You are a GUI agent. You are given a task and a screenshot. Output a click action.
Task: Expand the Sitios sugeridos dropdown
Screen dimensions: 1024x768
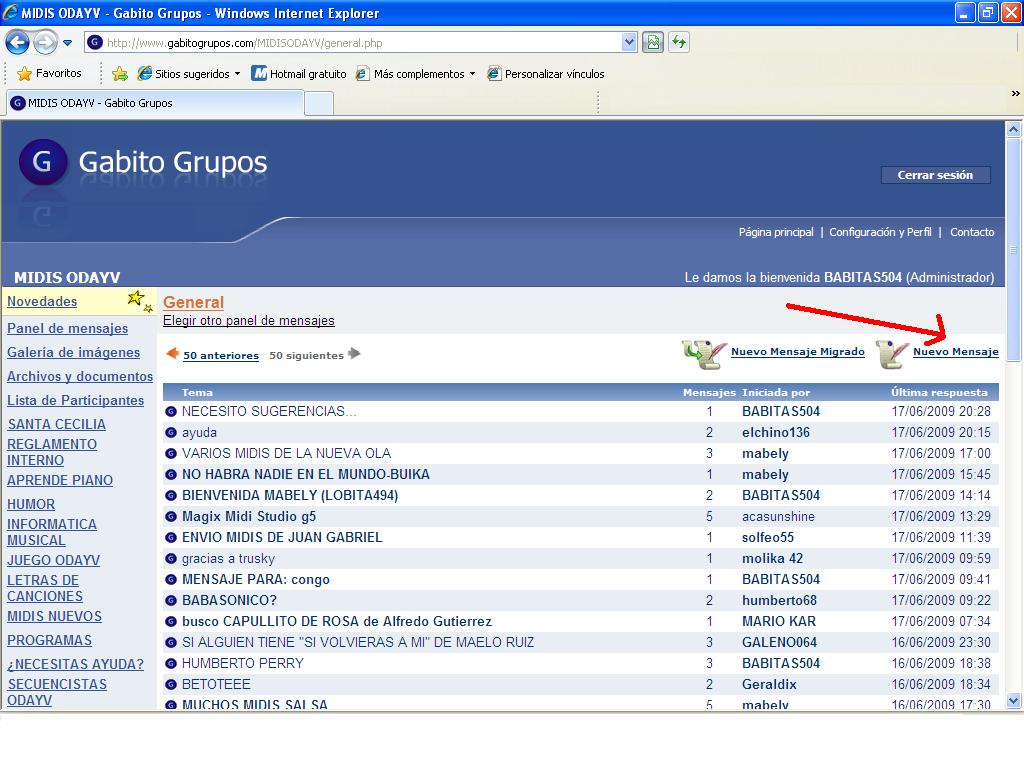[x=237, y=74]
